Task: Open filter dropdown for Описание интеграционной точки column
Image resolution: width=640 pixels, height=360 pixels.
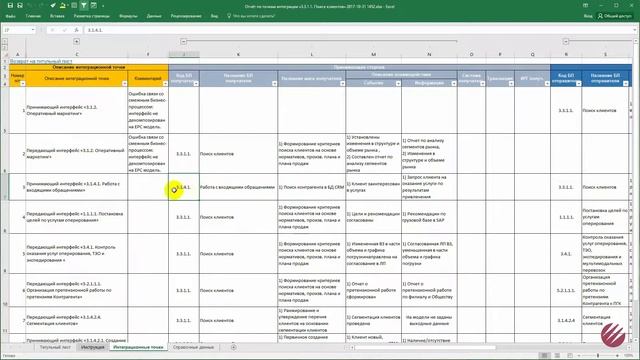Action: [124, 84]
